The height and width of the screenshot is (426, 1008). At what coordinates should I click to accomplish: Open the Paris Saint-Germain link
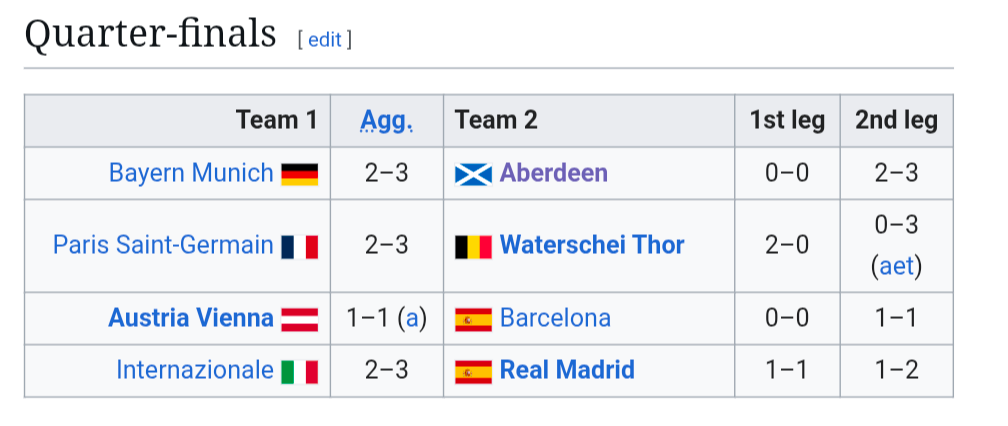(163, 245)
